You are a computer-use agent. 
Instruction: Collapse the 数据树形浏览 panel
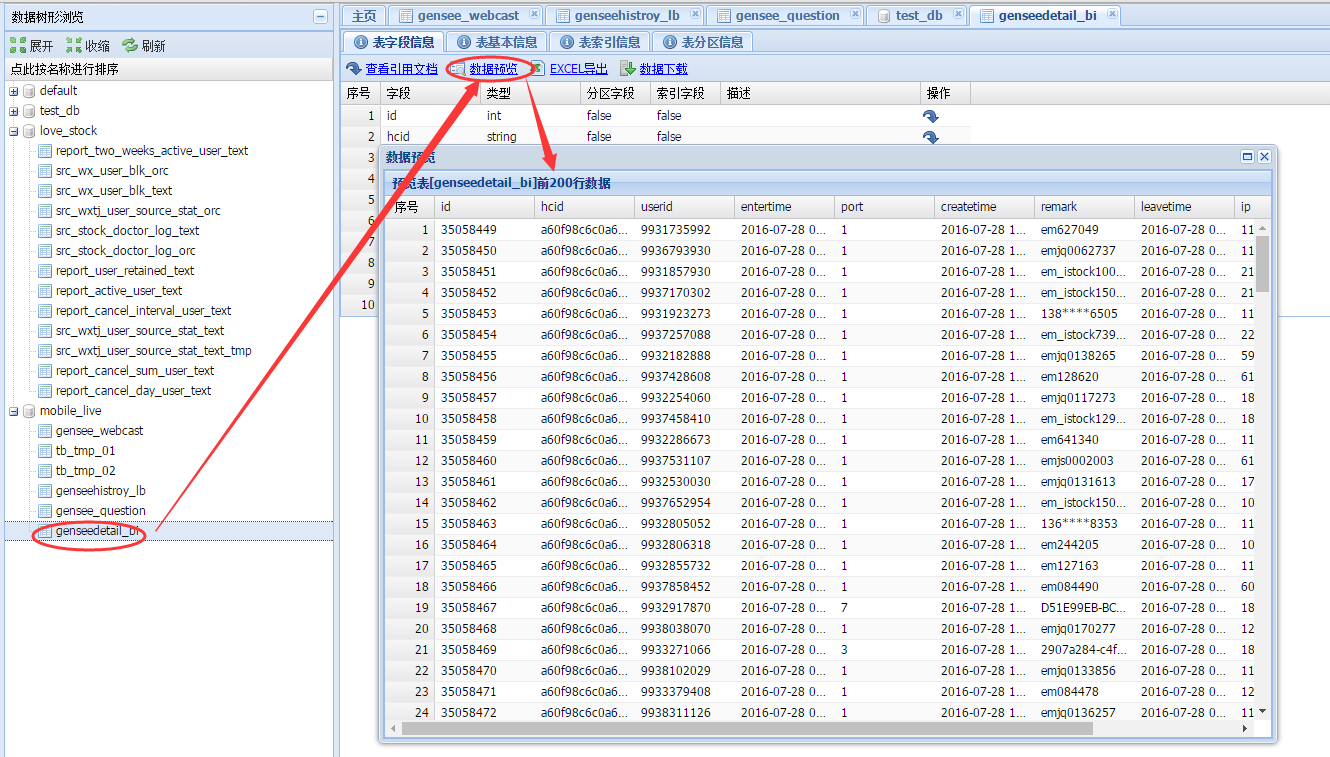320,16
